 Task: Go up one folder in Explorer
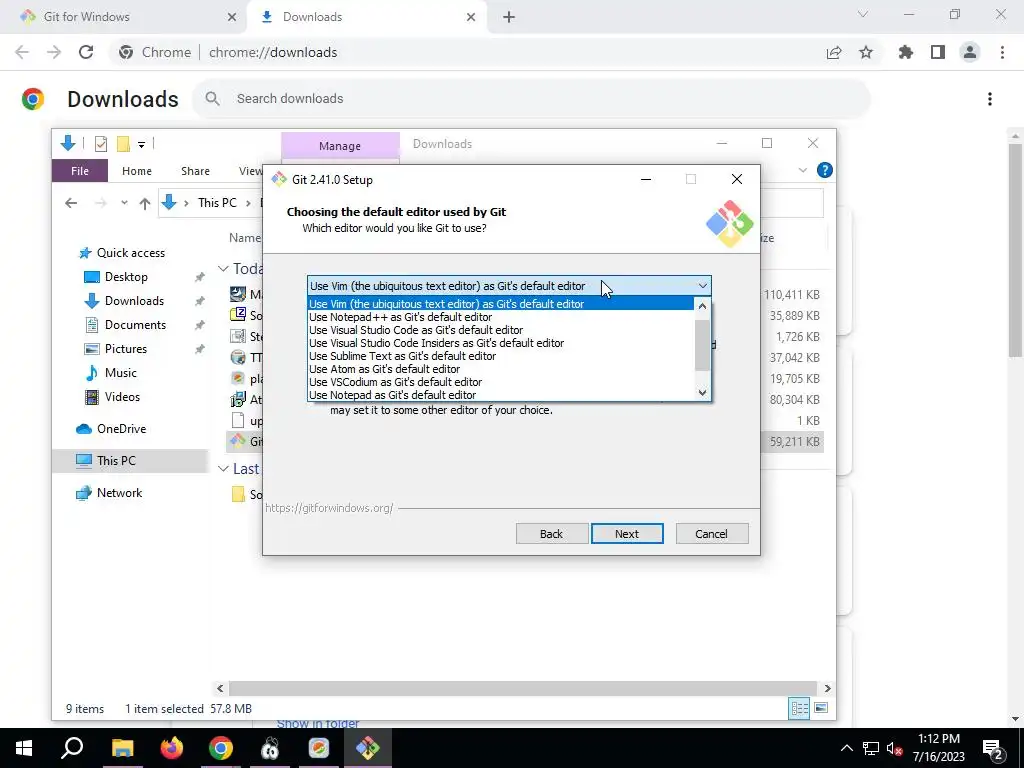click(x=145, y=203)
